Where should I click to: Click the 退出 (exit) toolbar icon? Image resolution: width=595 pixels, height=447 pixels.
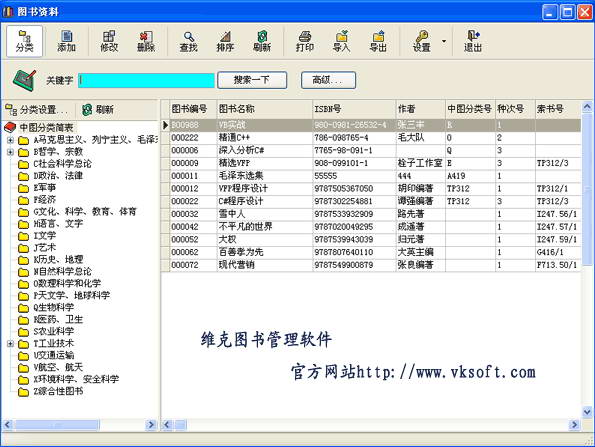pyautogui.click(x=473, y=41)
